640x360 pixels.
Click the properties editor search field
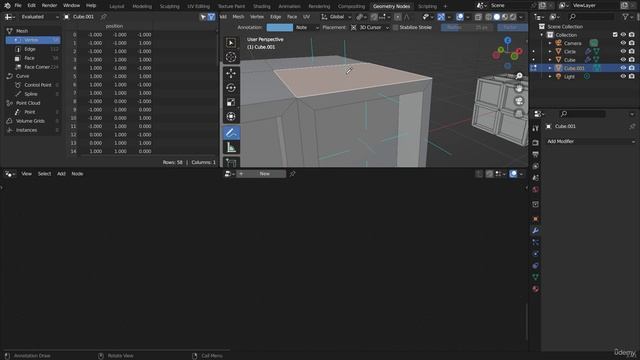pos(582,114)
